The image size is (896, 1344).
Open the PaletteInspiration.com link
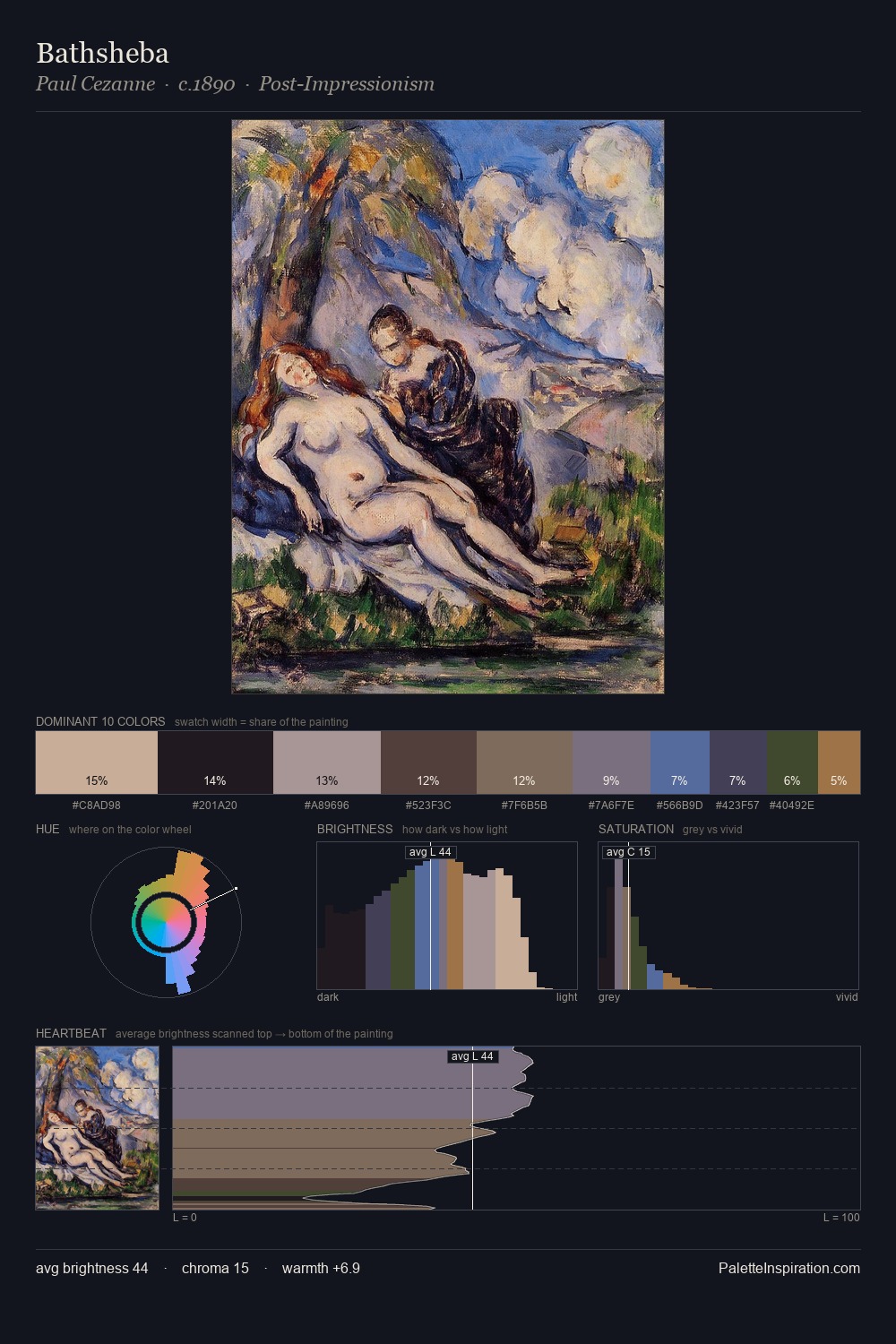[789, 1268]
